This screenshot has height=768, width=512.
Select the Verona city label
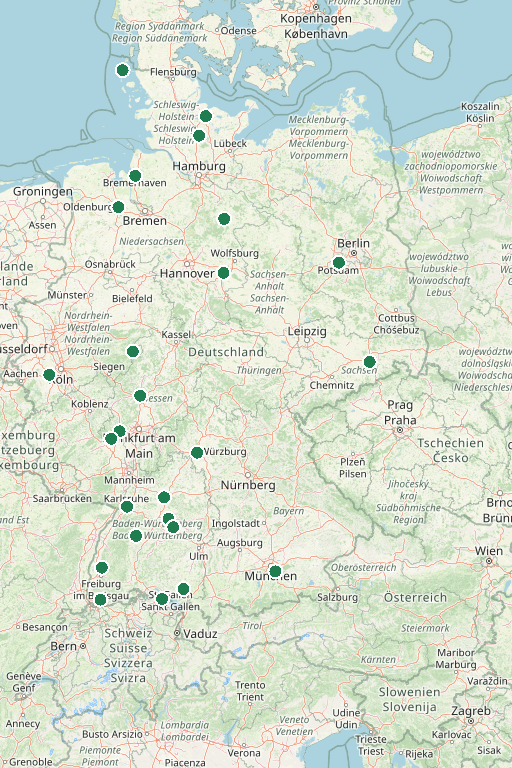coord(244,752)
